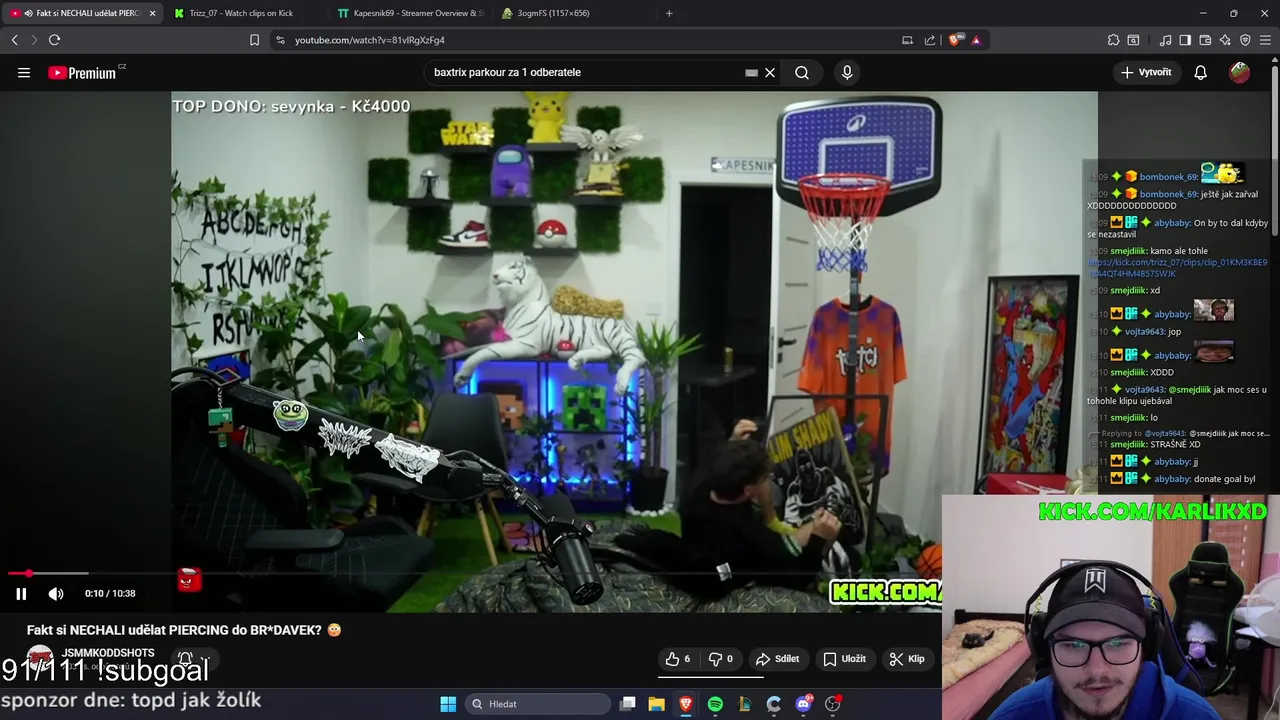Open the Brave Rewards triangle icon
Viewport: 1280px width, 720px height.
pos(976,40)
